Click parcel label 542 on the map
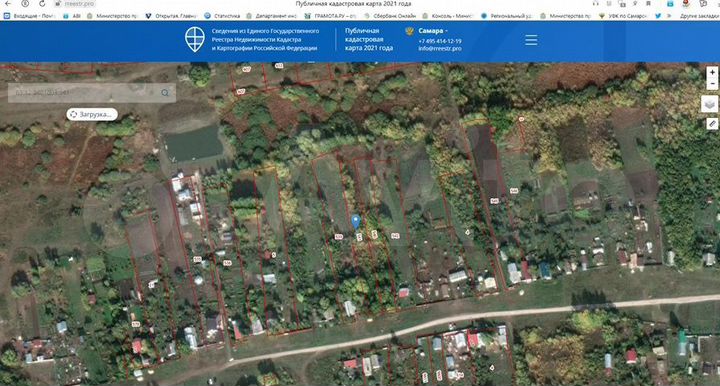The width and height of the screenshot is (720, 386). [395, 235]
